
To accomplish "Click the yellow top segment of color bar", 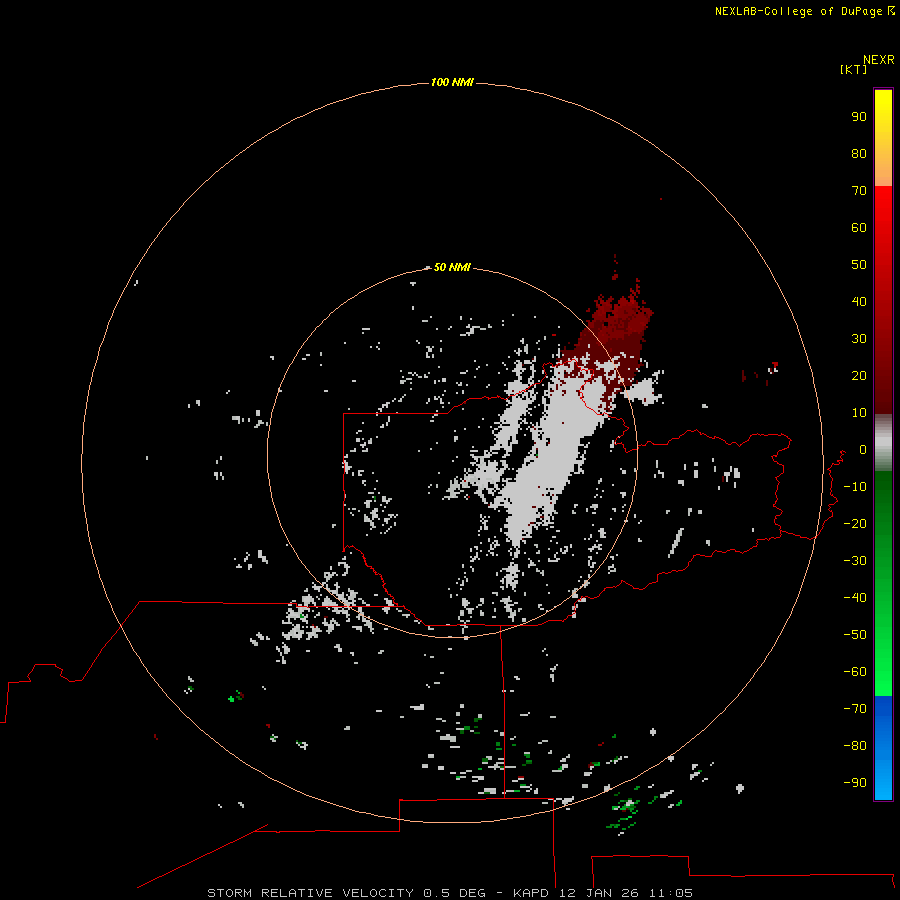I will pyautogui.click(x=883, y=138).
